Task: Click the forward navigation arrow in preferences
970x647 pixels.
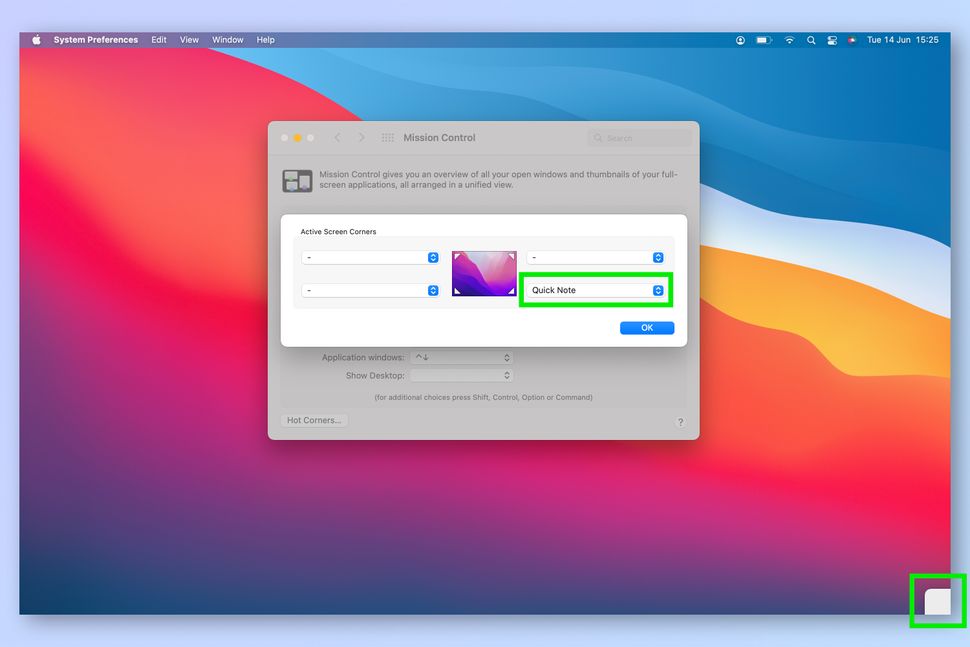Action: pyautogui.click(x=361, y=137)
